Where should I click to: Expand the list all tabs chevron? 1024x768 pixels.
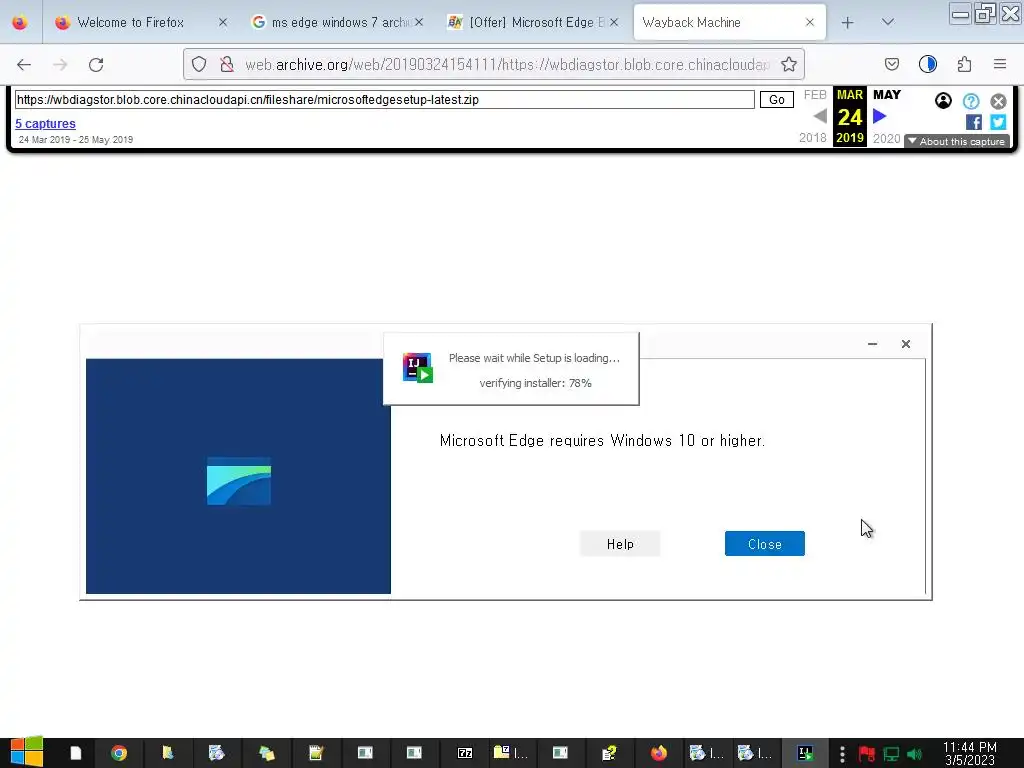(887, 22)
